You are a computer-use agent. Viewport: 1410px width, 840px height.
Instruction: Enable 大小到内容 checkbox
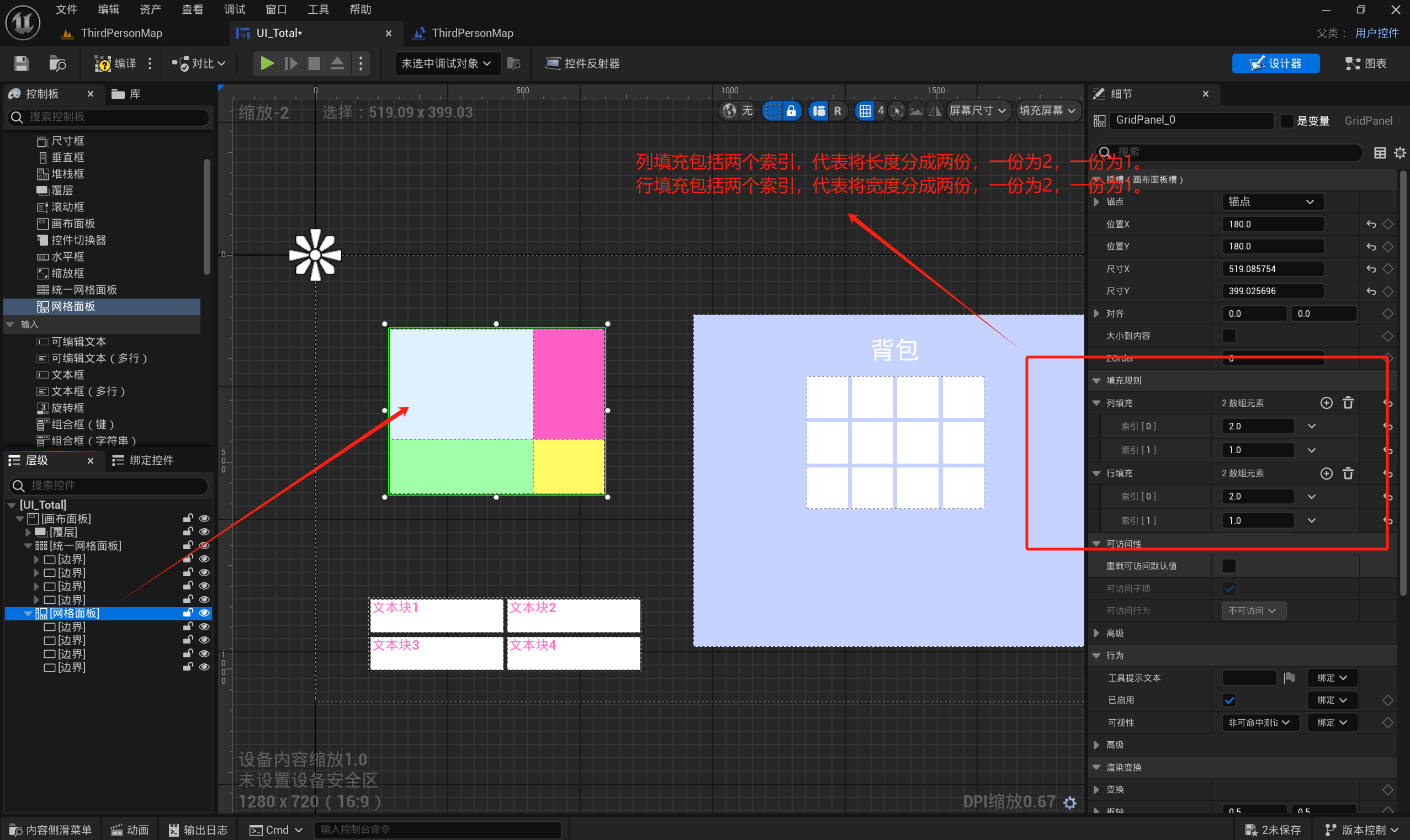point(1229,336)
